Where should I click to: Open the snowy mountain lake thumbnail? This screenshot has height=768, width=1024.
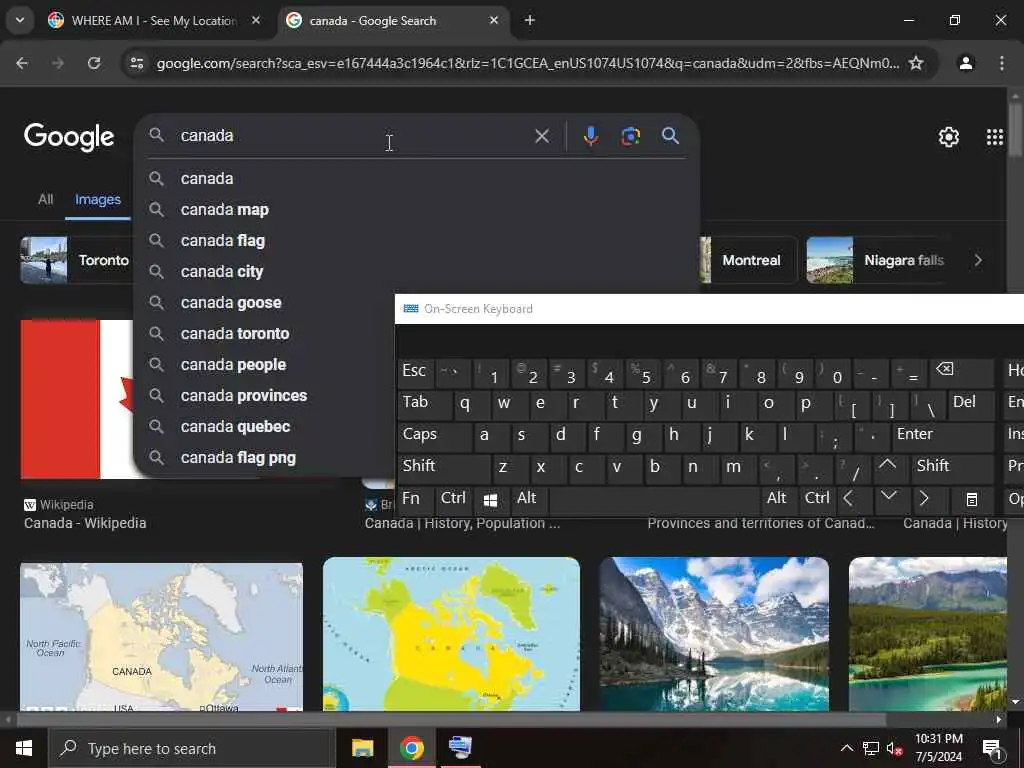click(x=714, y=633)
